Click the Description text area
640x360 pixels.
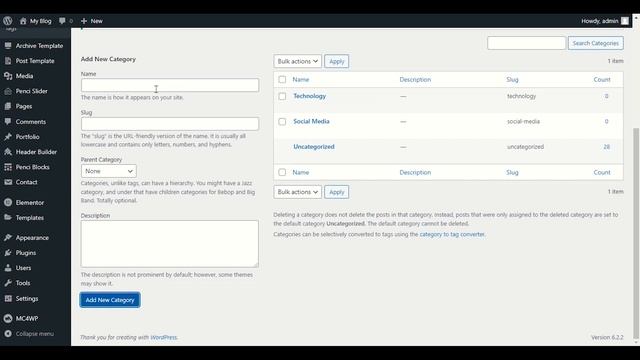click(170, 244)
